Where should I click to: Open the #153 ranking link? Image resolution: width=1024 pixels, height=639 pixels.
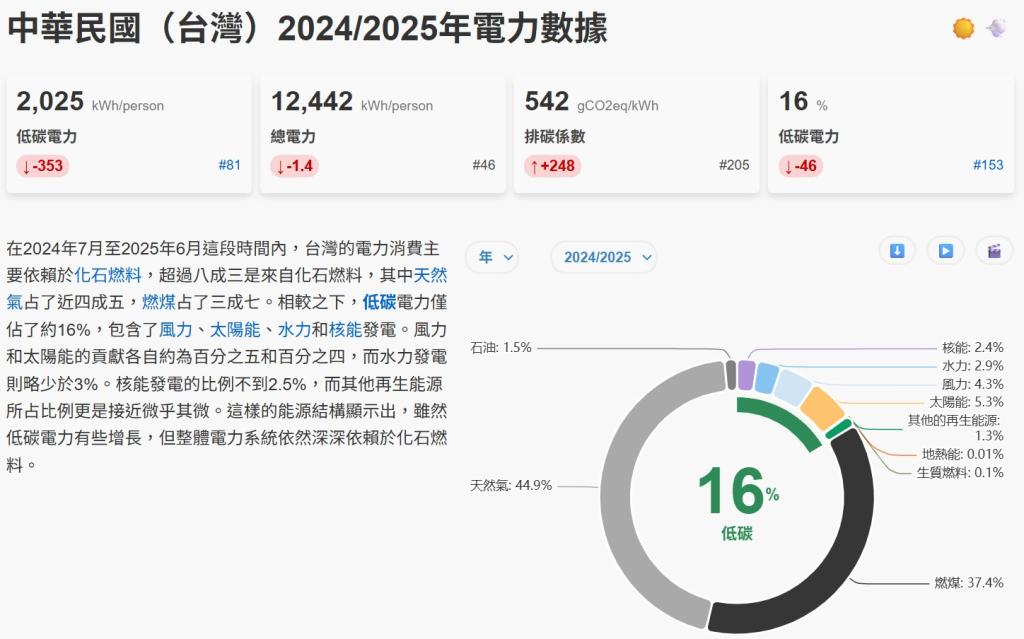click(988, 165)
